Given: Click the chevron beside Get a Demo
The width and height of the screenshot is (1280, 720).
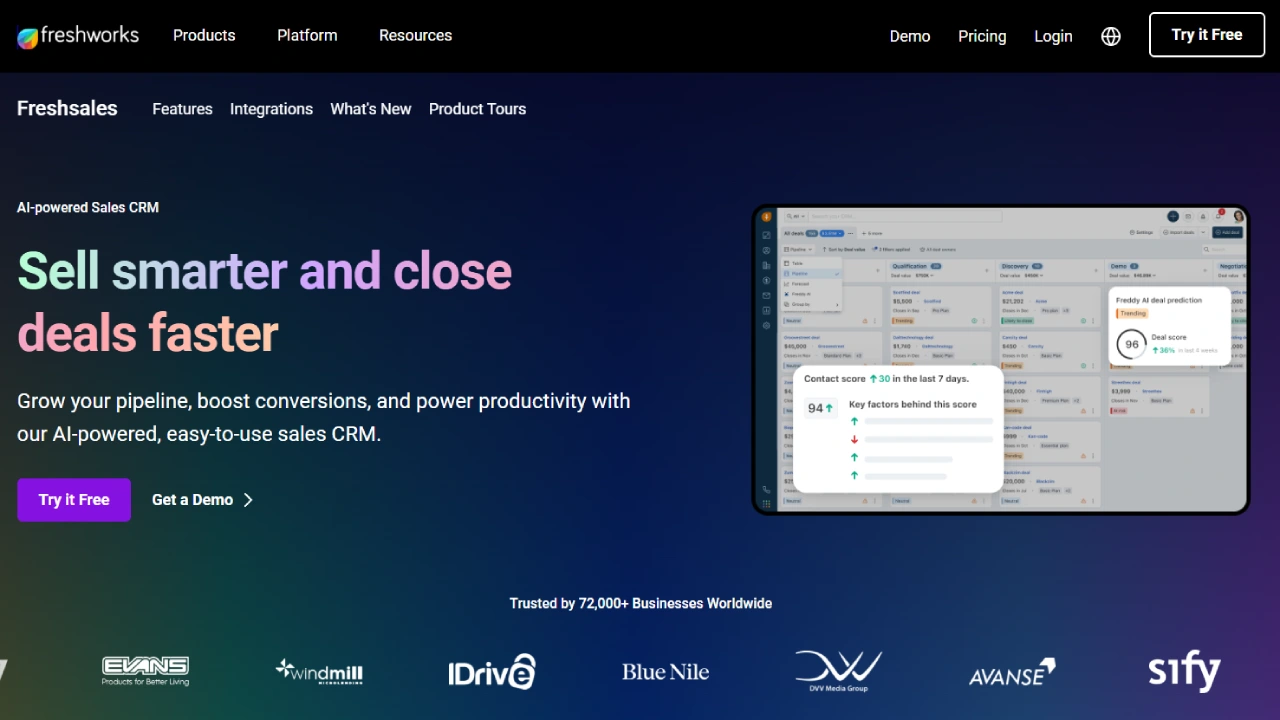Looking at the screenshot, I should [x=248, y=500].
